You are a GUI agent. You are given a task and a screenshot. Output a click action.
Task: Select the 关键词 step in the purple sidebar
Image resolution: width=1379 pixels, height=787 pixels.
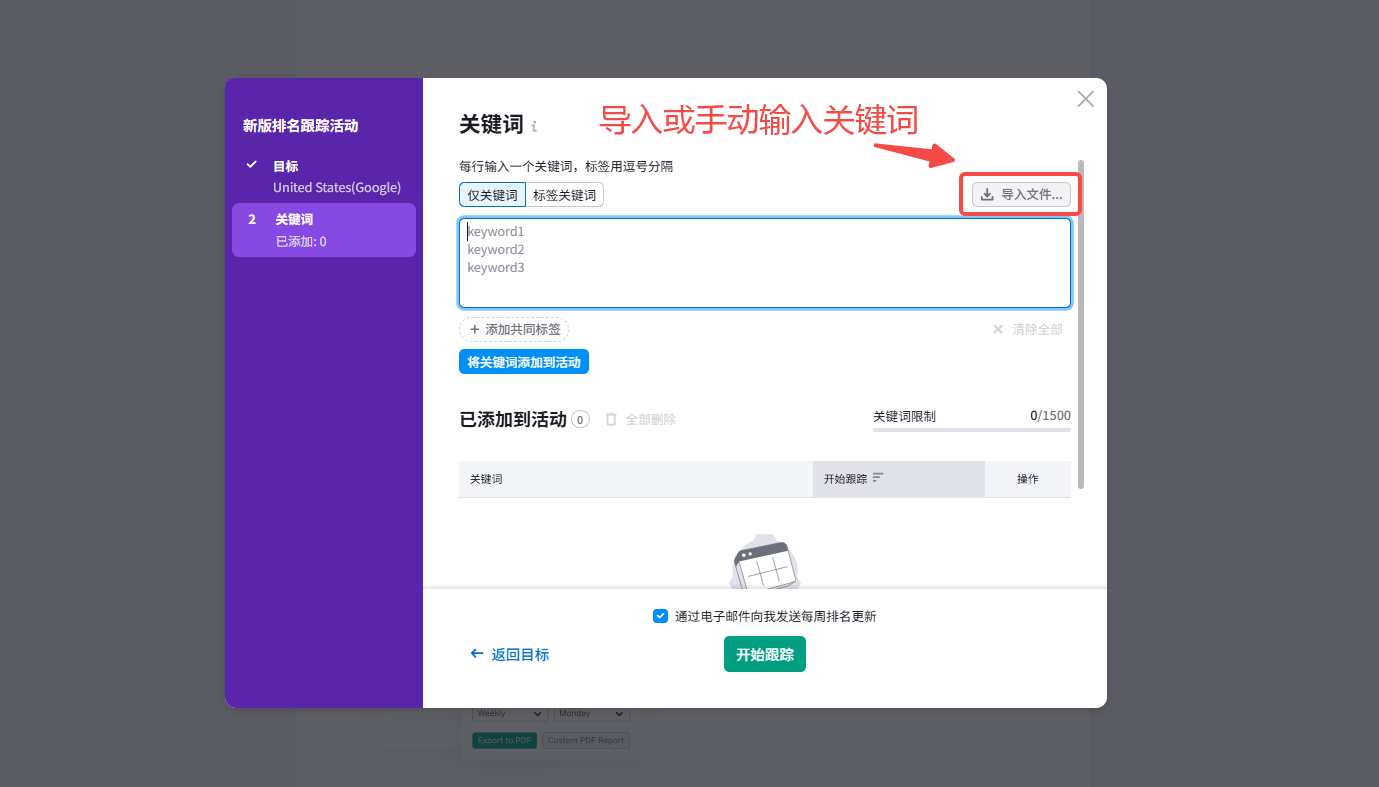pyautogui.click(x=323, y=229)
